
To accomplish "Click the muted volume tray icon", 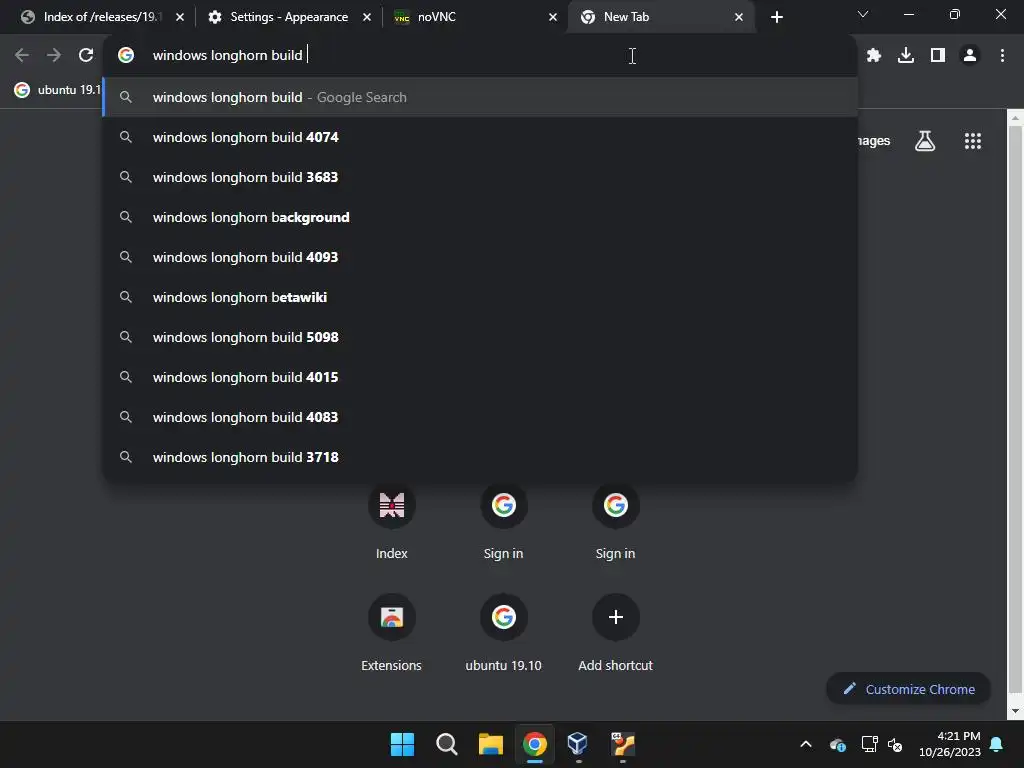I will tap(895, 744).
